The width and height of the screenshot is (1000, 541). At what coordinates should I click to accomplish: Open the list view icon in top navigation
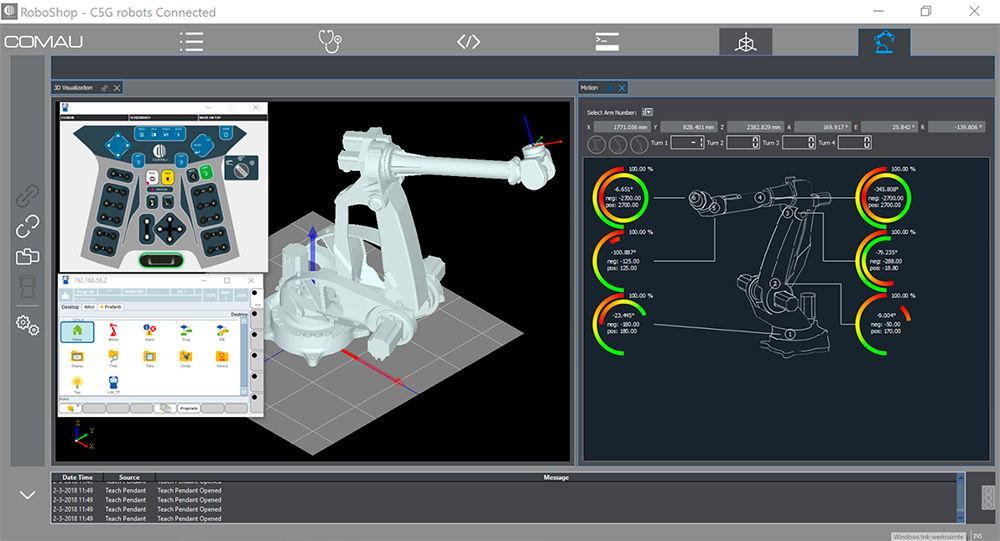[191, 42]
